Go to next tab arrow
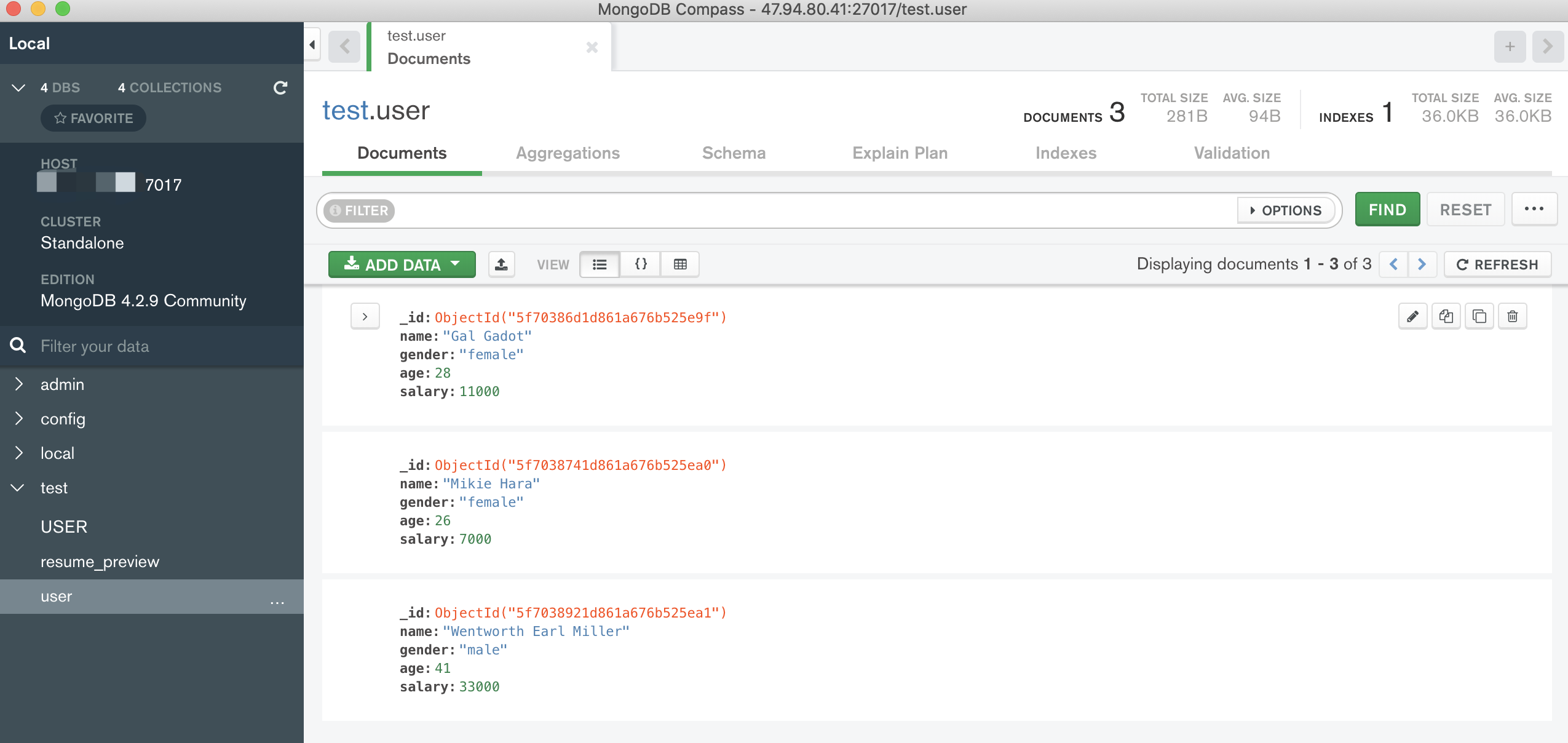 point(1548,46)
